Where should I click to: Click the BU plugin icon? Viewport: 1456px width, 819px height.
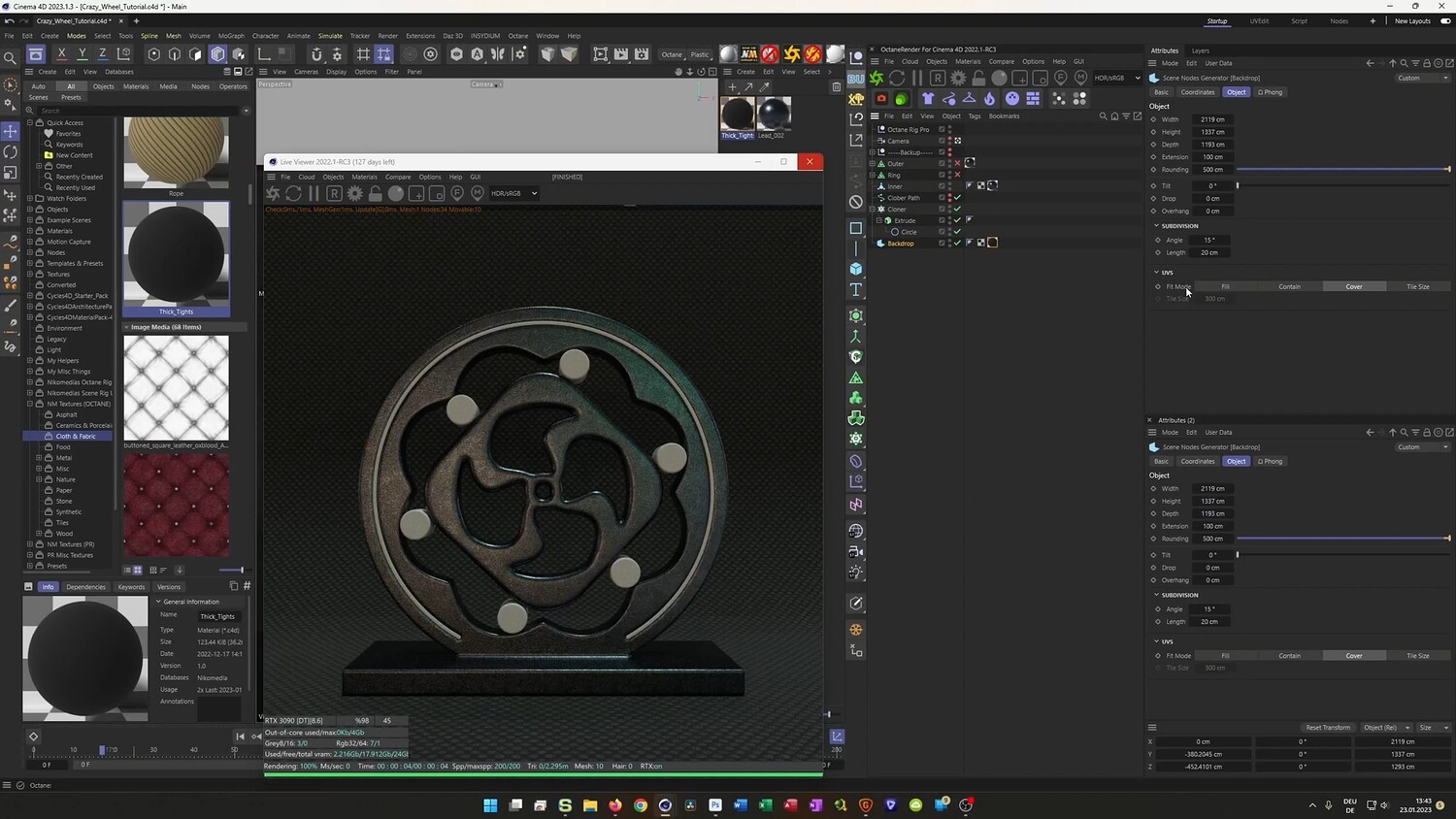click(x=856, y=79)
